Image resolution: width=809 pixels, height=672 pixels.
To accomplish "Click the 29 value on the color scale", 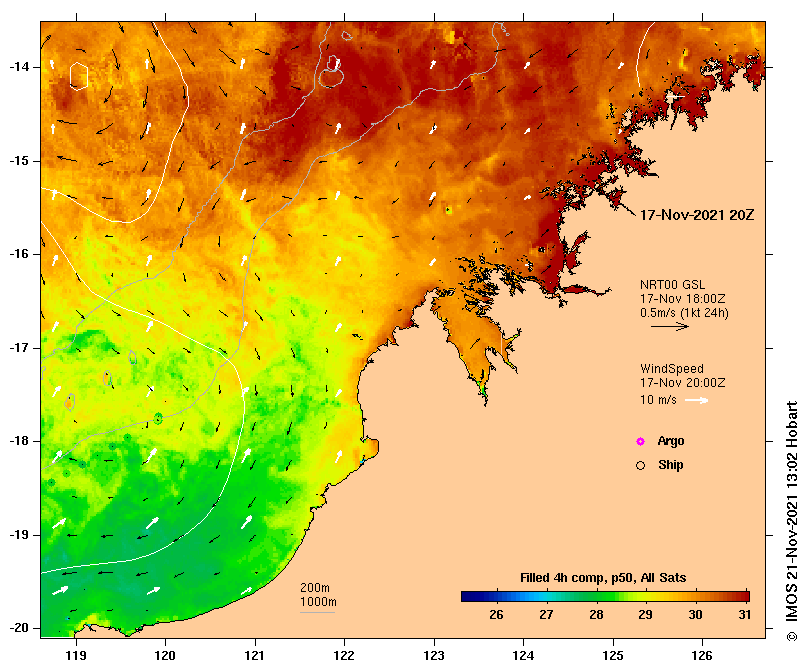I will coord(645,615).
